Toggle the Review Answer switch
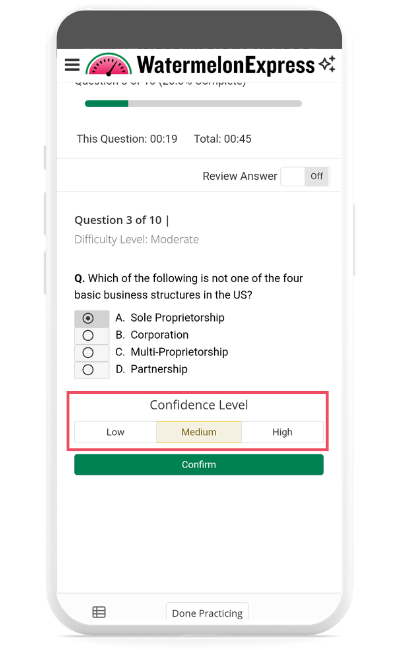This screenshot has height=650, width=400. pos(305,177)
